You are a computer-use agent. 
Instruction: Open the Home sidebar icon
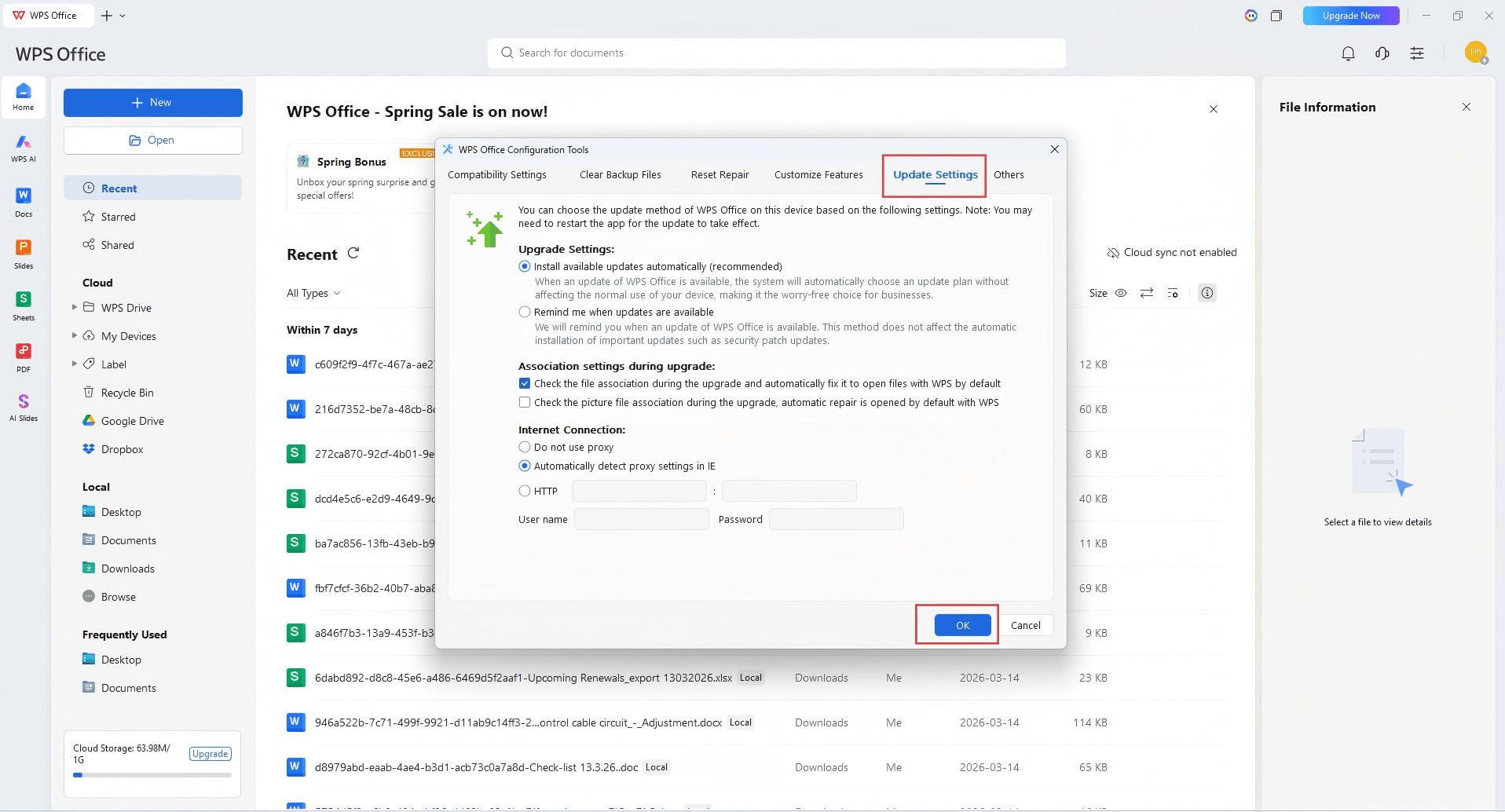click(x=24, y=97)
